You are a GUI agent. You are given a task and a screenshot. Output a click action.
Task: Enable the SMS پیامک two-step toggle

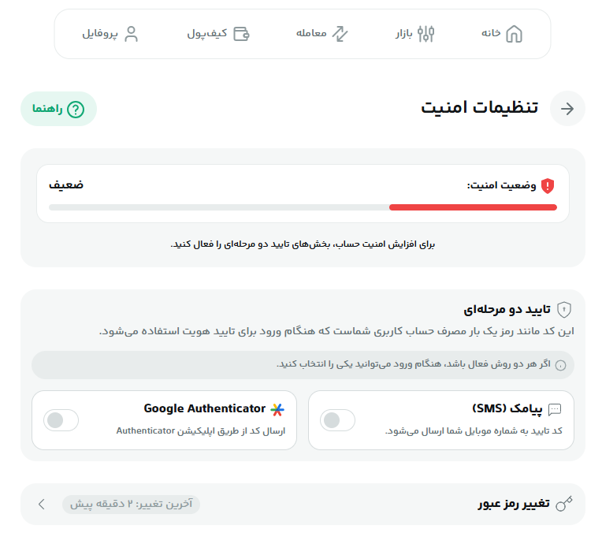click(337, 420)
